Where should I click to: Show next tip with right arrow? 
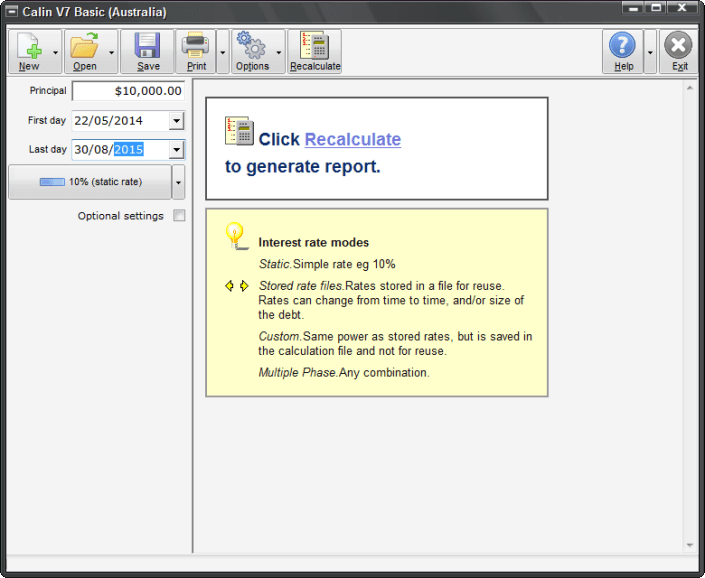pyautogui.click(x=244, y=286)
